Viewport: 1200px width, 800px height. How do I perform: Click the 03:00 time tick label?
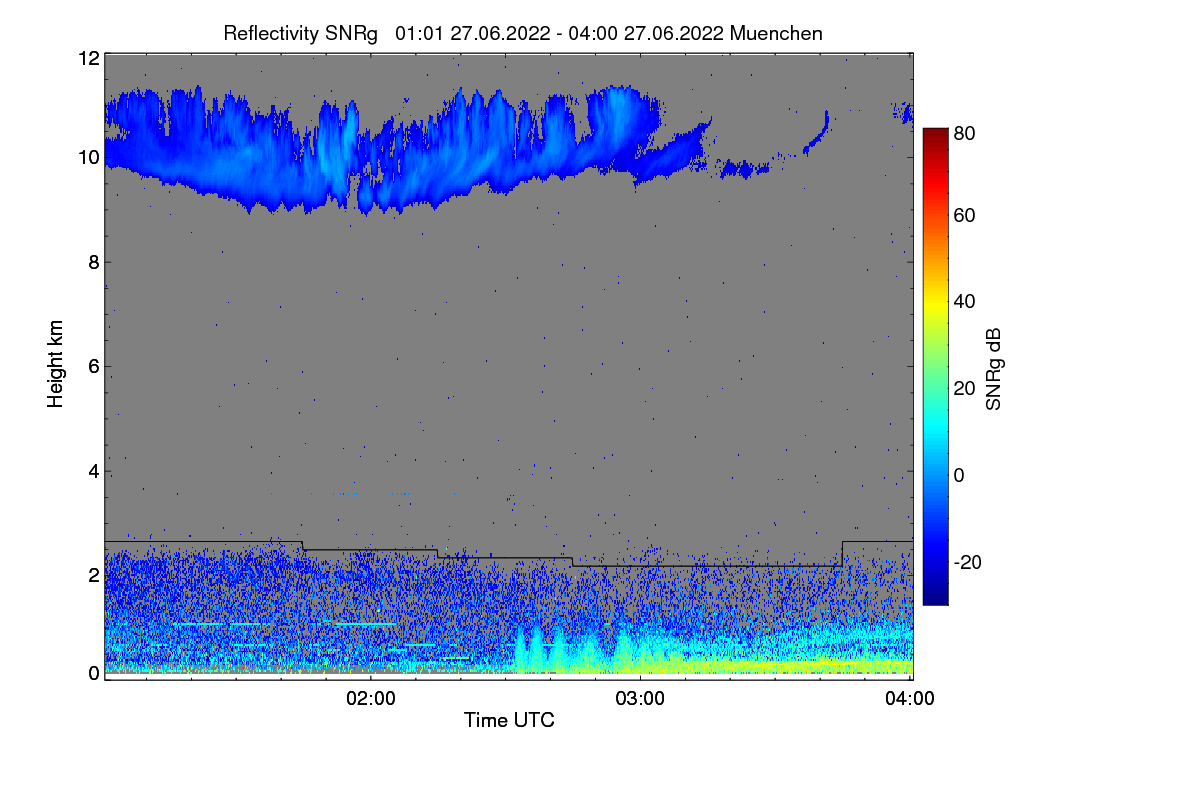tap(640, 699)
